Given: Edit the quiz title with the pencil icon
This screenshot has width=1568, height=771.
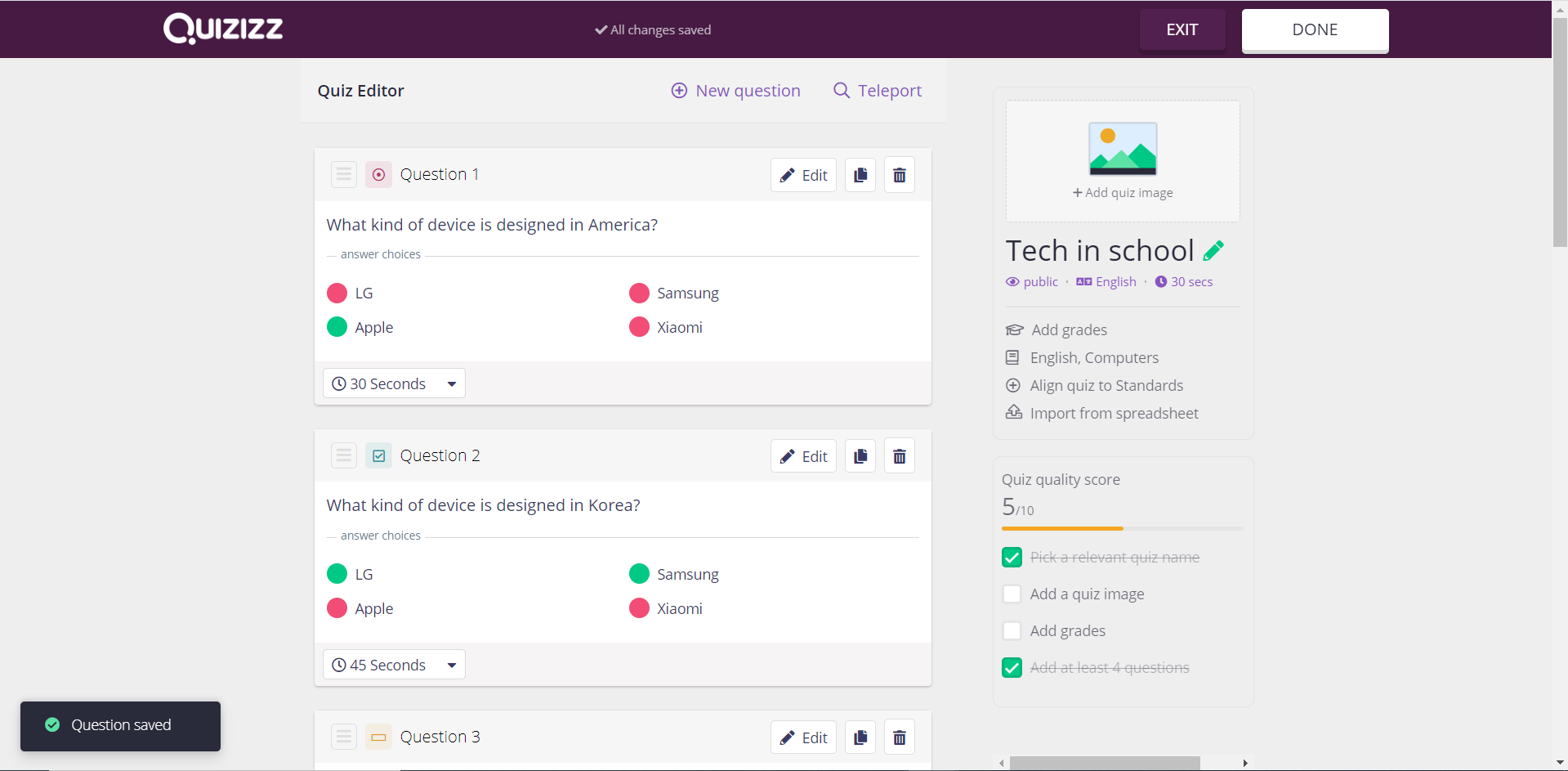Looking at the screenshot, I should pyautogui.click(x=1215, y=249).
